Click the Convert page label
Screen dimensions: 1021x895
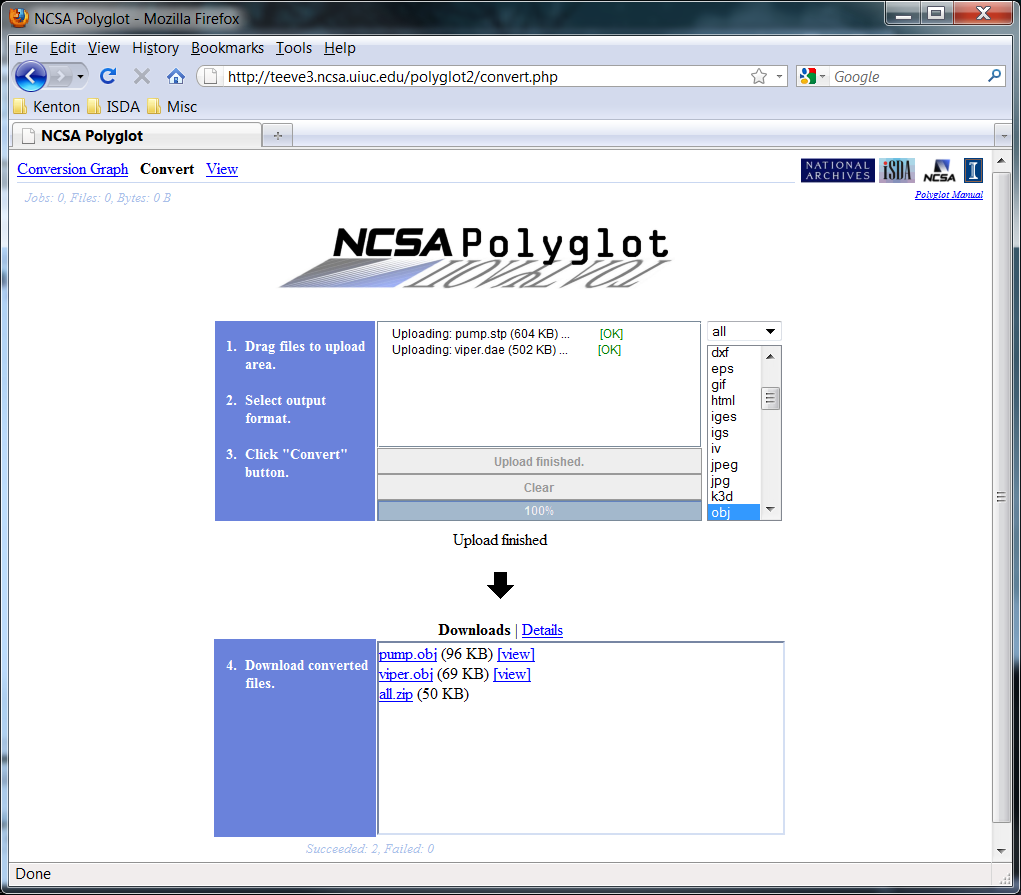coord(167,169)
